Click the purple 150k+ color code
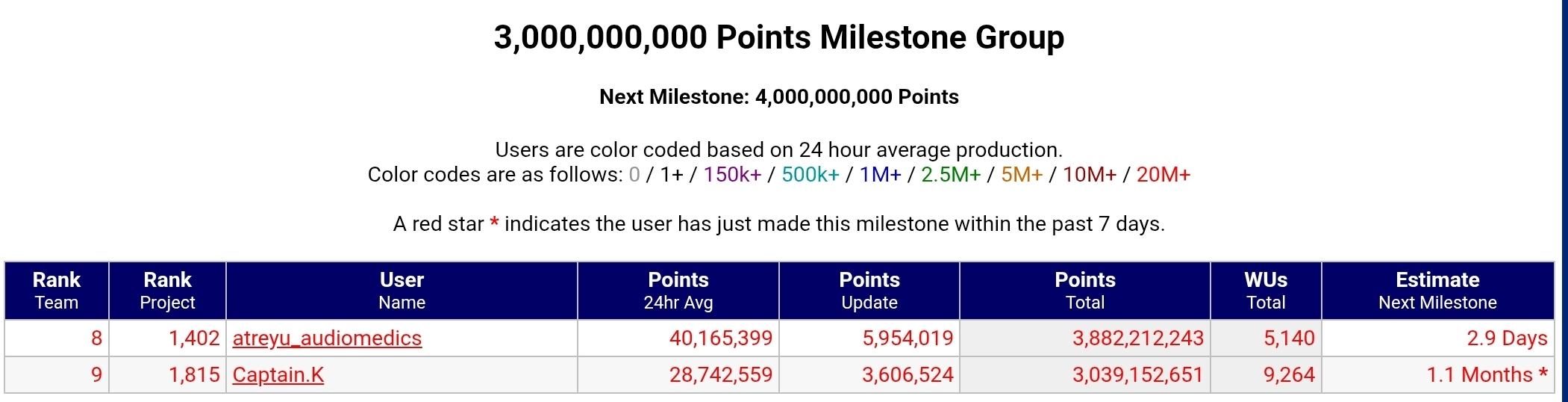Viewport: 1568px width, 402px height. pos(732,175)
